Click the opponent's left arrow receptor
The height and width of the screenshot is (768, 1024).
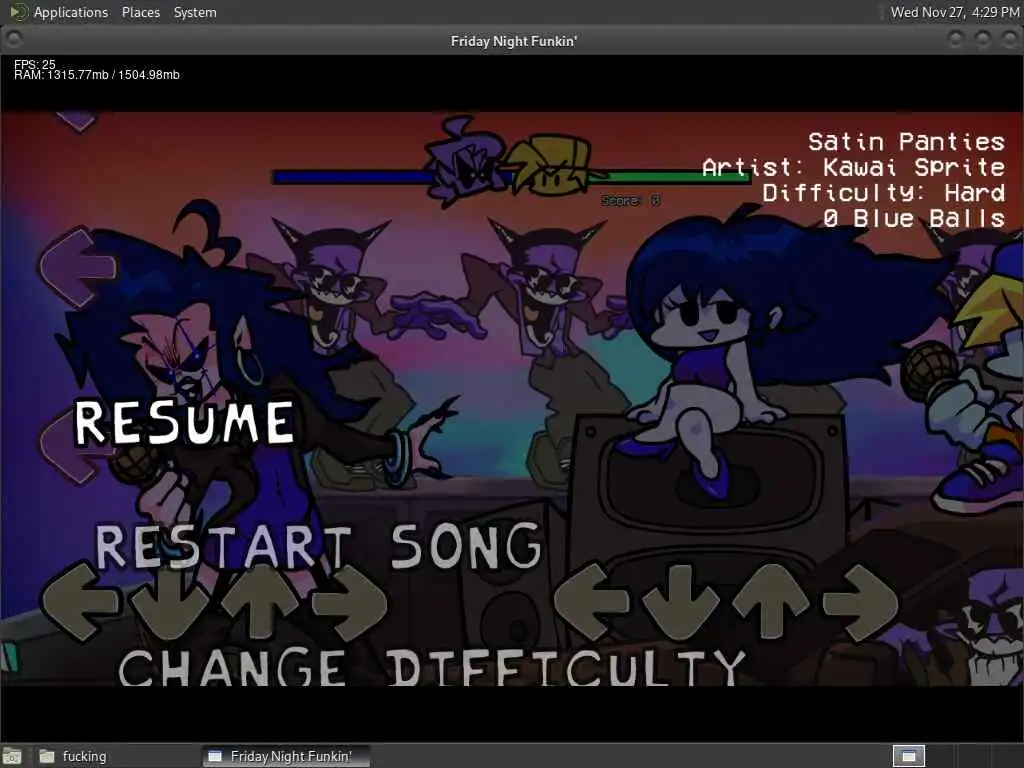click(x=80, y=601)
